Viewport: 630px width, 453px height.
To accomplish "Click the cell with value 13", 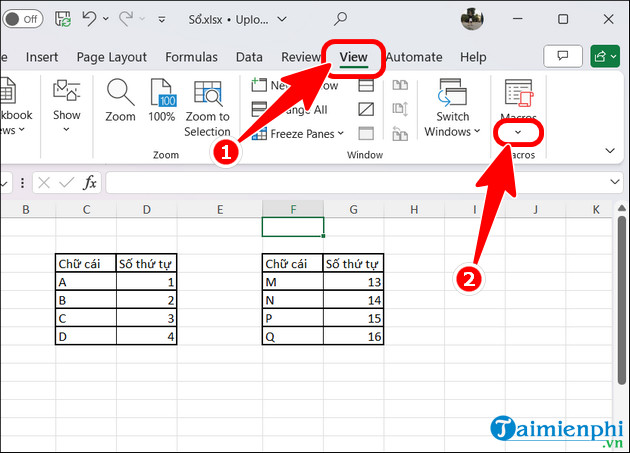I will 354,282.
